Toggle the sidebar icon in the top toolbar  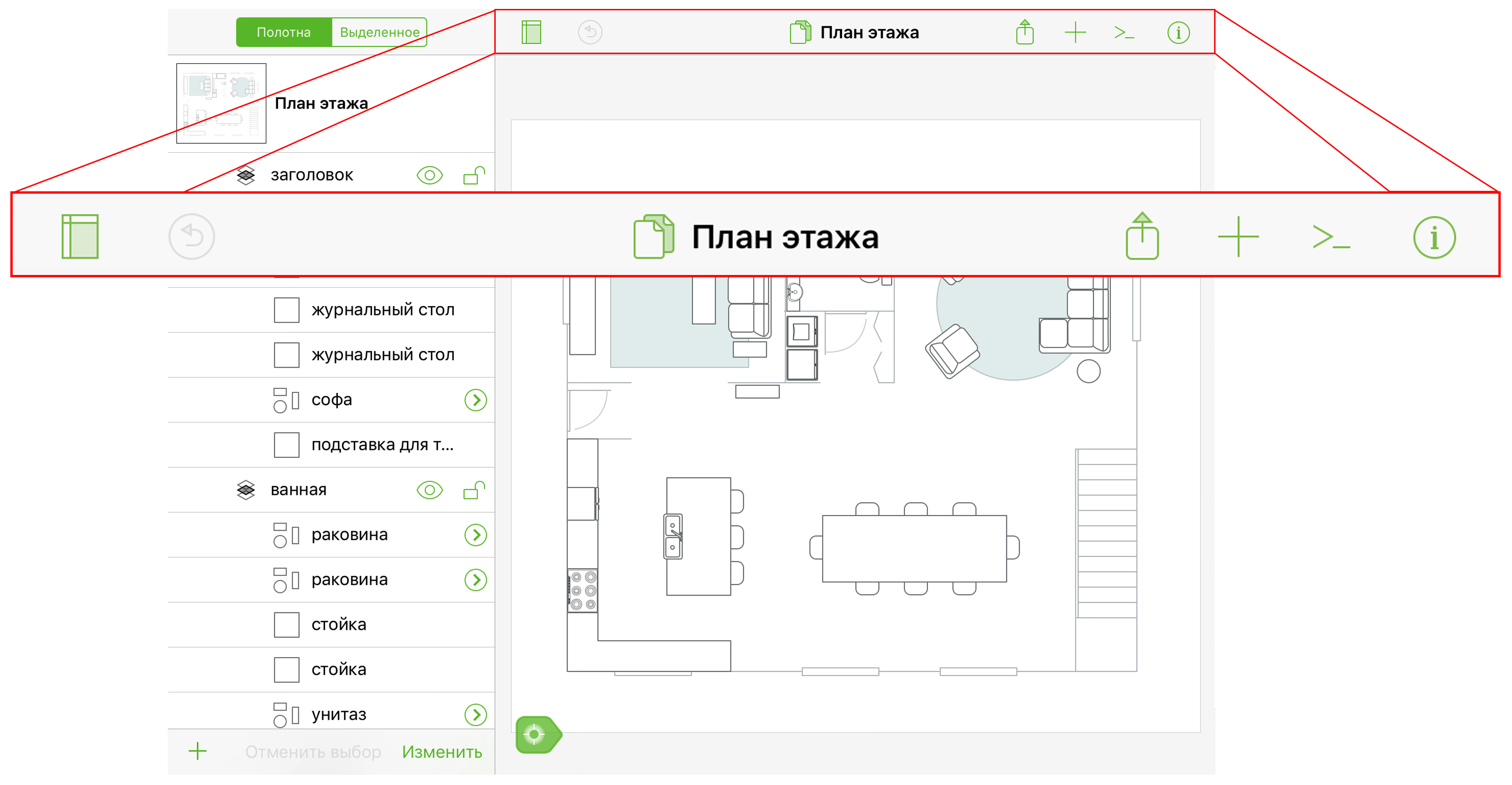tap(531, 32)
